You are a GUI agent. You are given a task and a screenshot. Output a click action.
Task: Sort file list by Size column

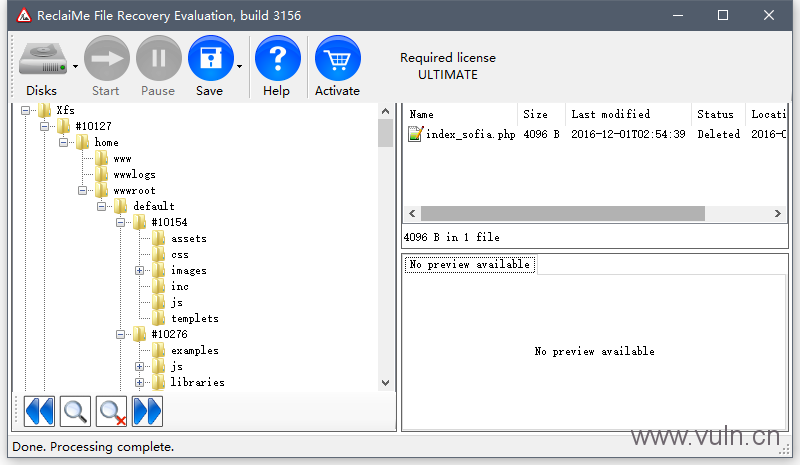click(541, 114)
